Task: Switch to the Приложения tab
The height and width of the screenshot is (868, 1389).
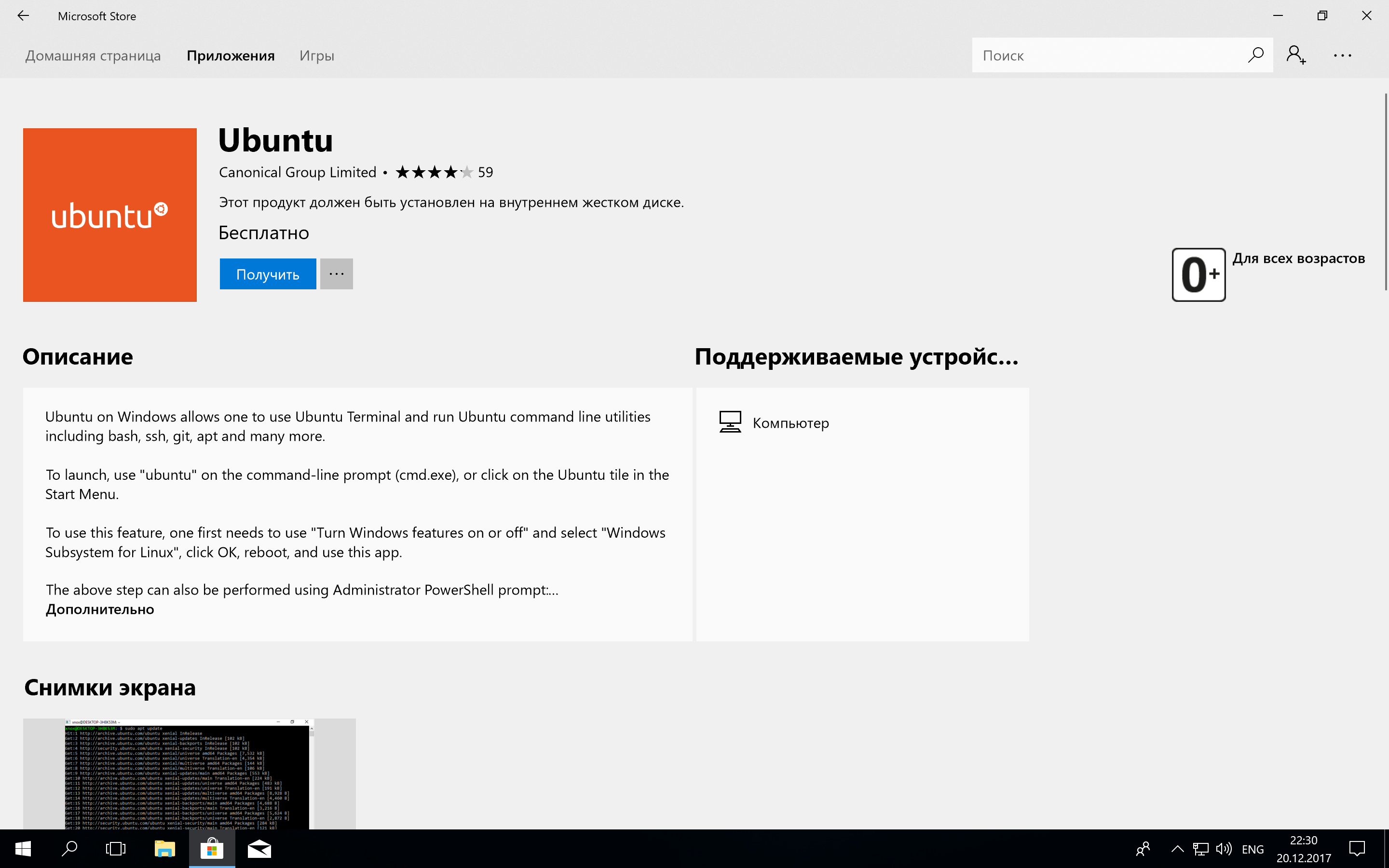Action: pos(231,55)
